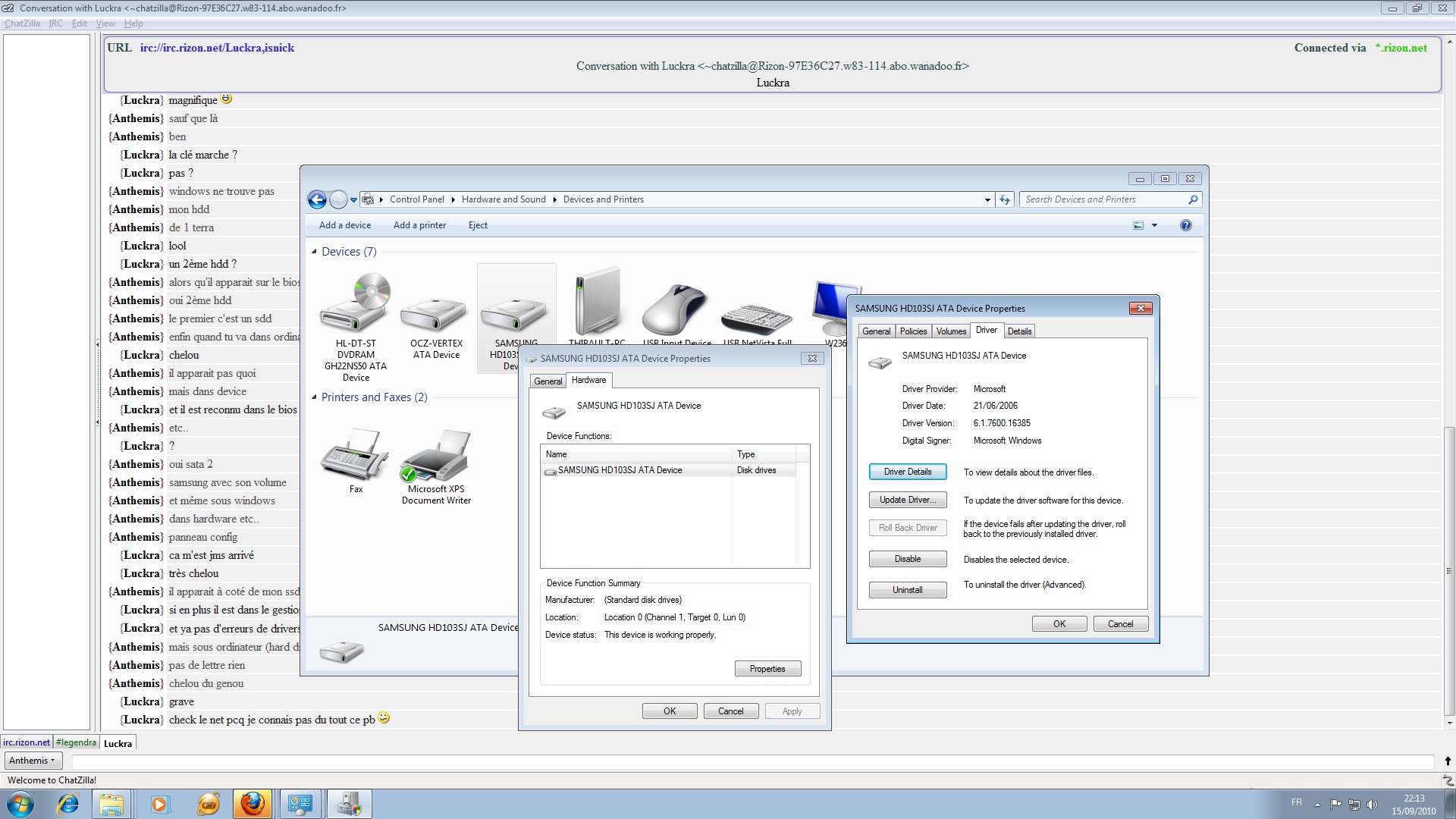Click the Update Driver button

click(x=908, y=500)
